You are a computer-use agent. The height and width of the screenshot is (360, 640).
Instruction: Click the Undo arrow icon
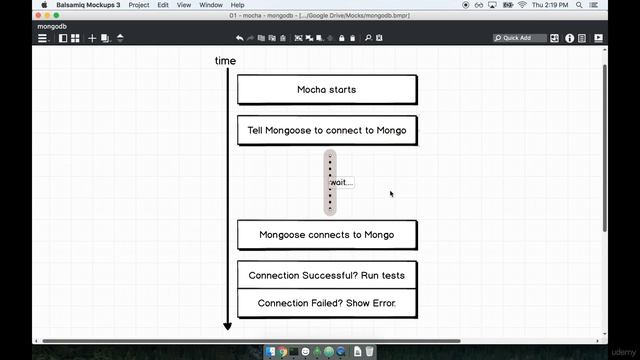[240, 38]
